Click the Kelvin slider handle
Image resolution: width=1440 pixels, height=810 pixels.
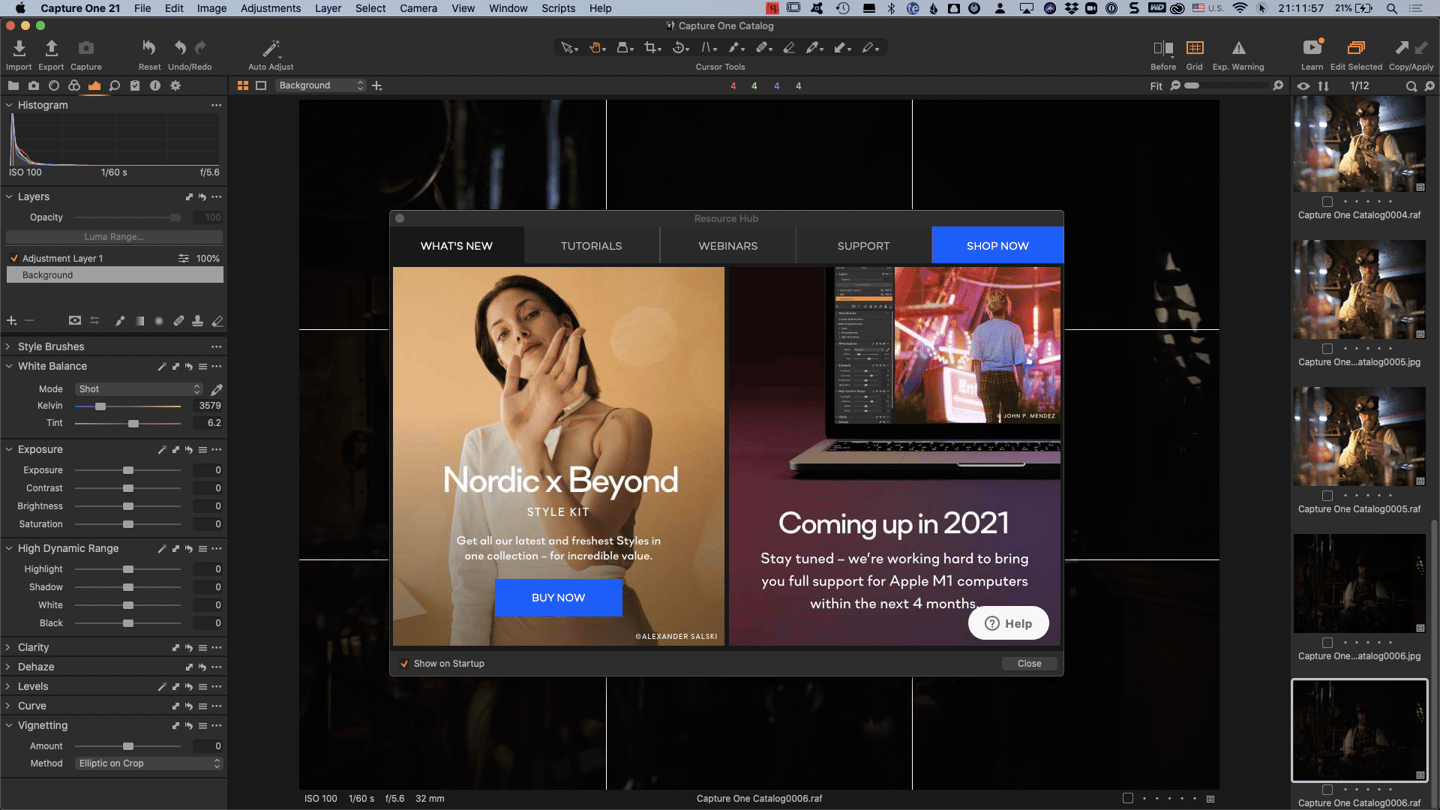[x=100, y=407]
